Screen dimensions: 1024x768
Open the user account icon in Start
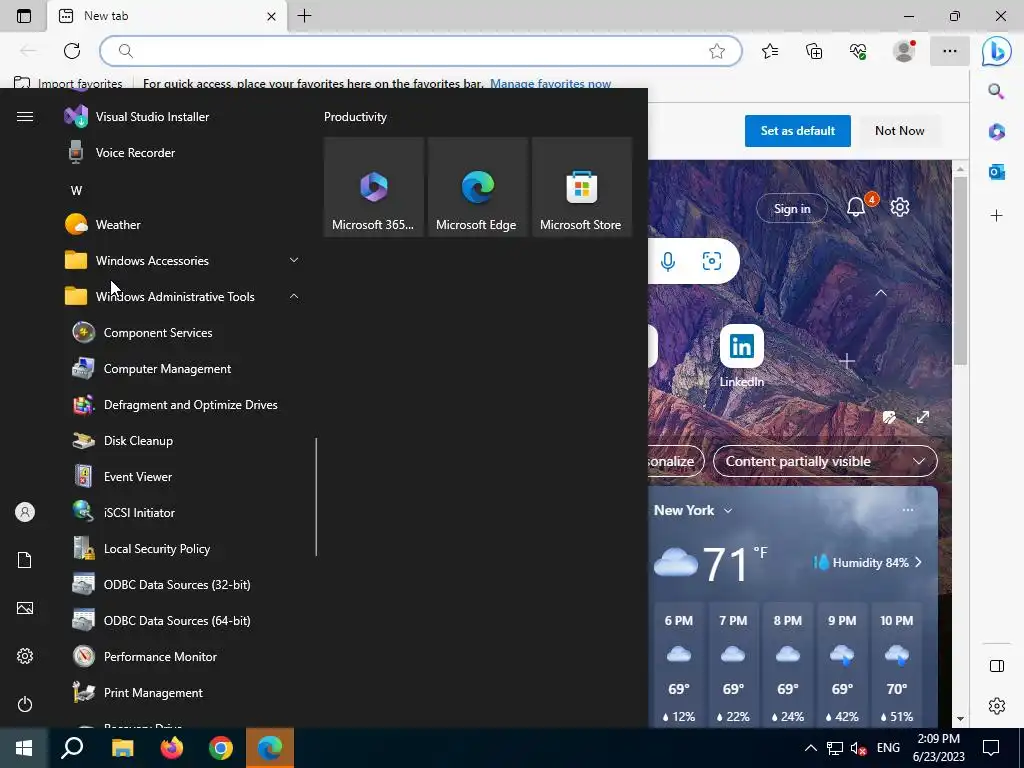point(25,512)
